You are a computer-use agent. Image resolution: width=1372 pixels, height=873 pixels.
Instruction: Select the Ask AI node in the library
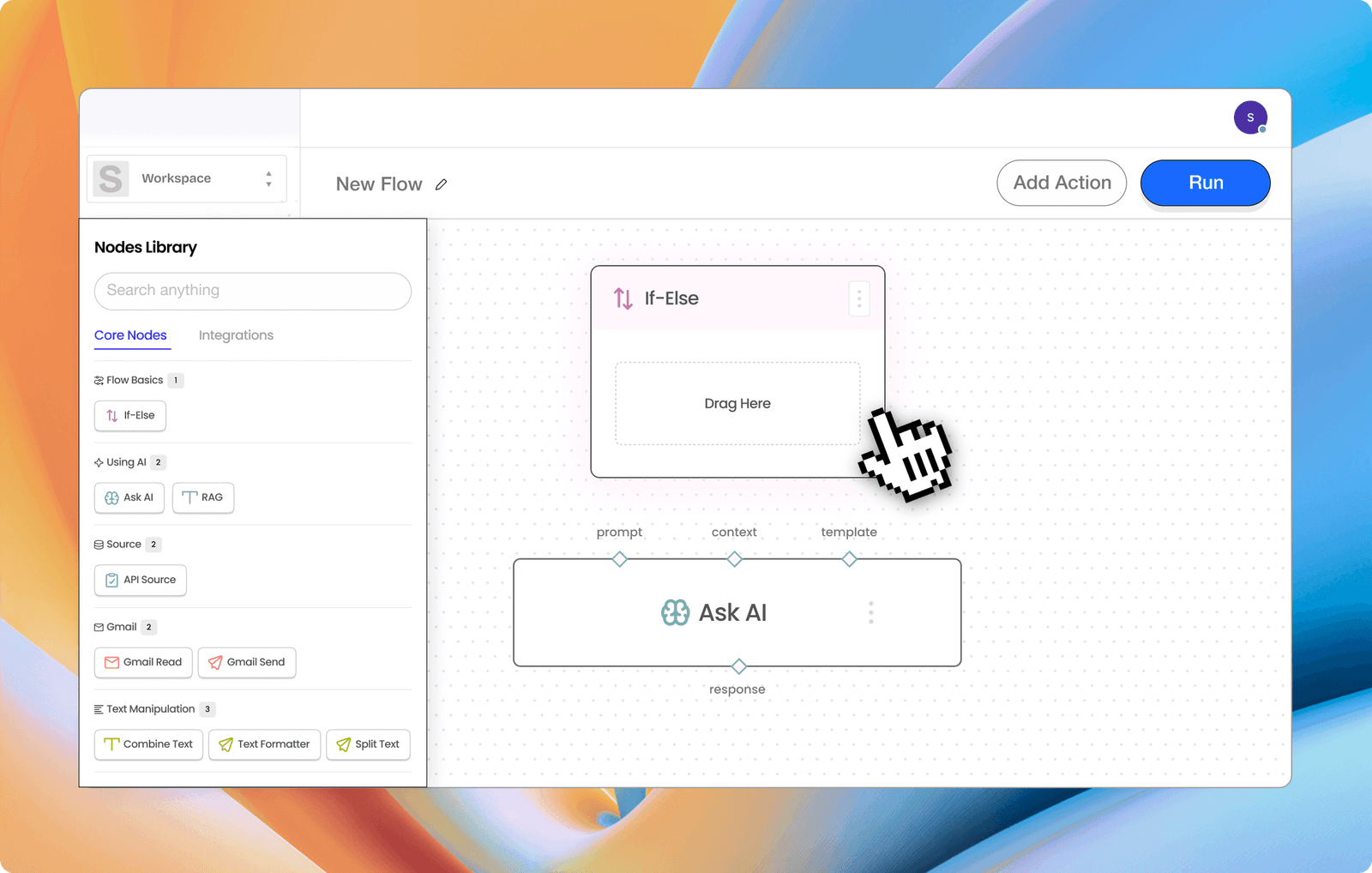point(129,497)
